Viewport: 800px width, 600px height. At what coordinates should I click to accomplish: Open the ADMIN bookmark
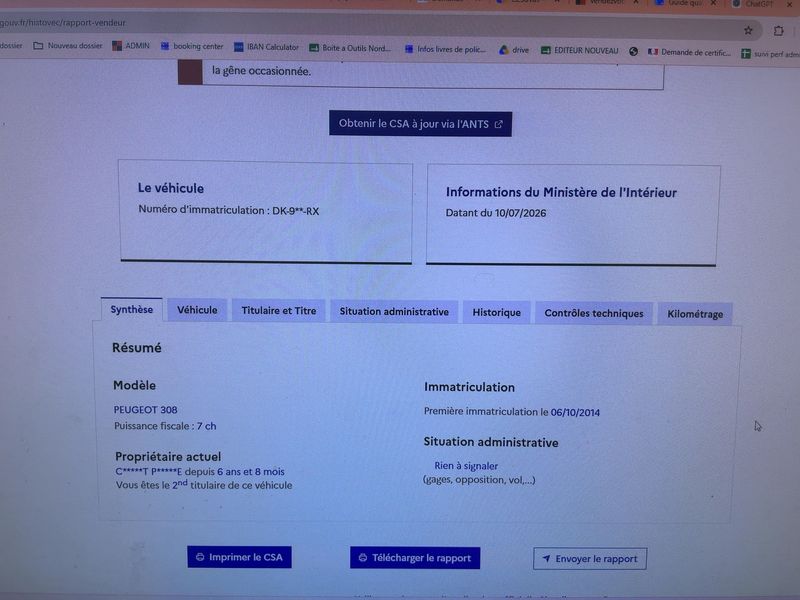coord(131,45)
